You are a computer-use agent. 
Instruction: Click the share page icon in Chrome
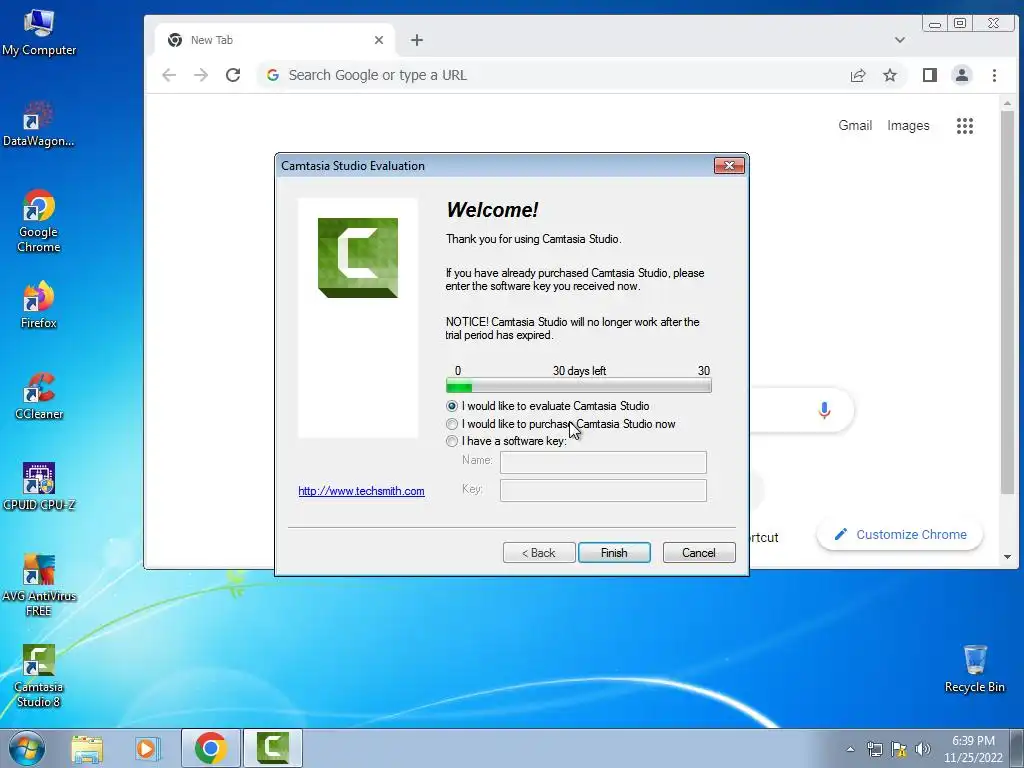click(858, 75)
